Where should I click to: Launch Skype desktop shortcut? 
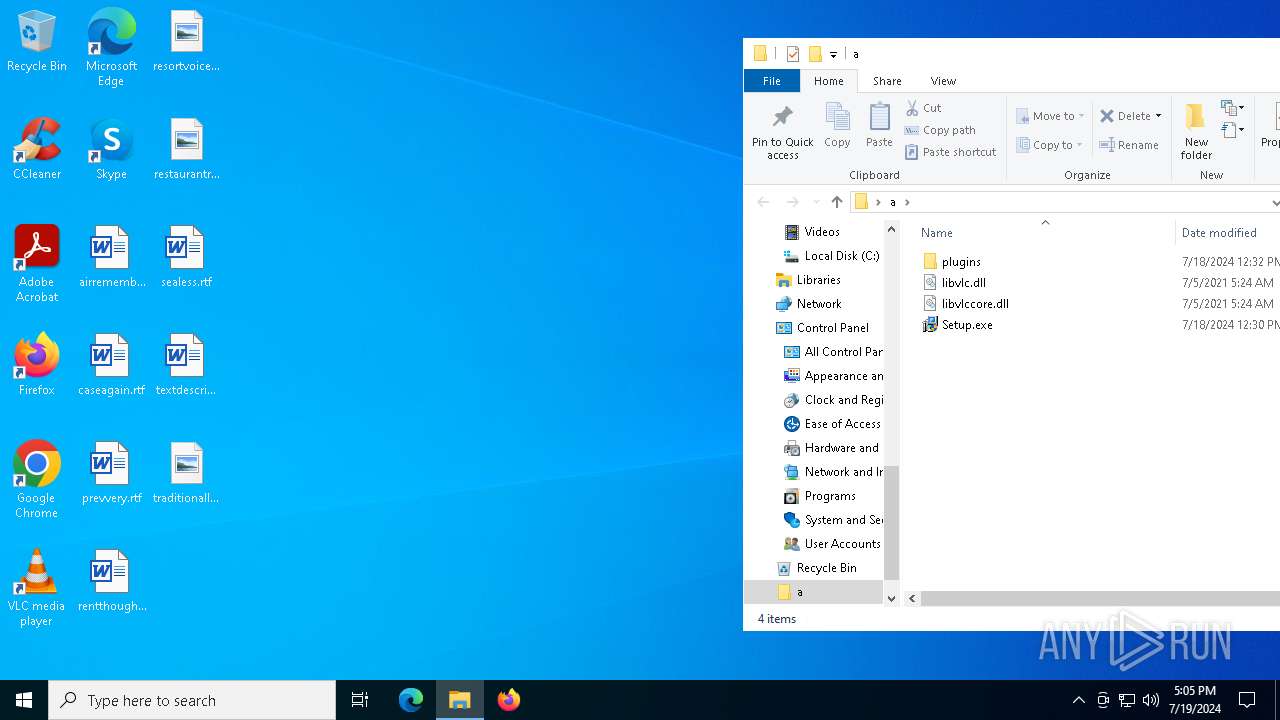111,150
